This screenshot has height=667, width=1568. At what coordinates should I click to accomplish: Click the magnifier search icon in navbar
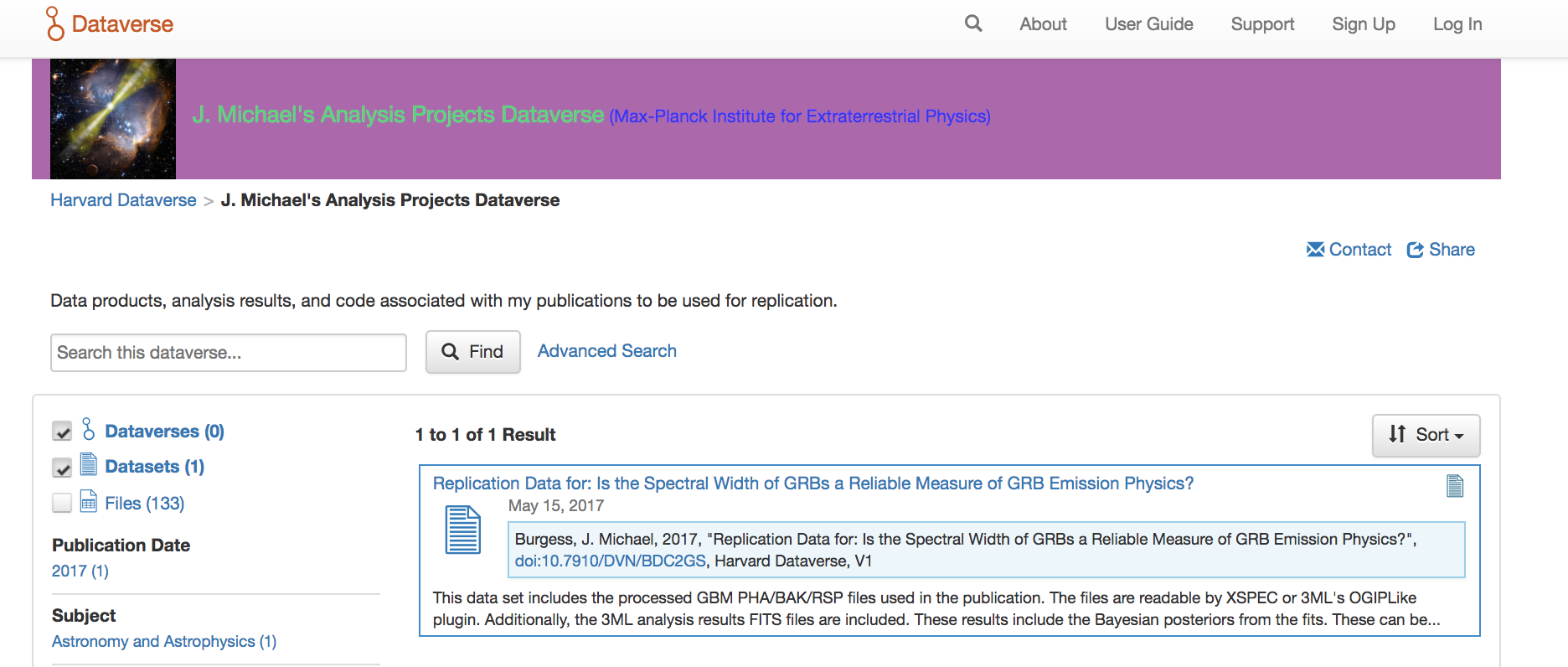[x=973, y=23]
